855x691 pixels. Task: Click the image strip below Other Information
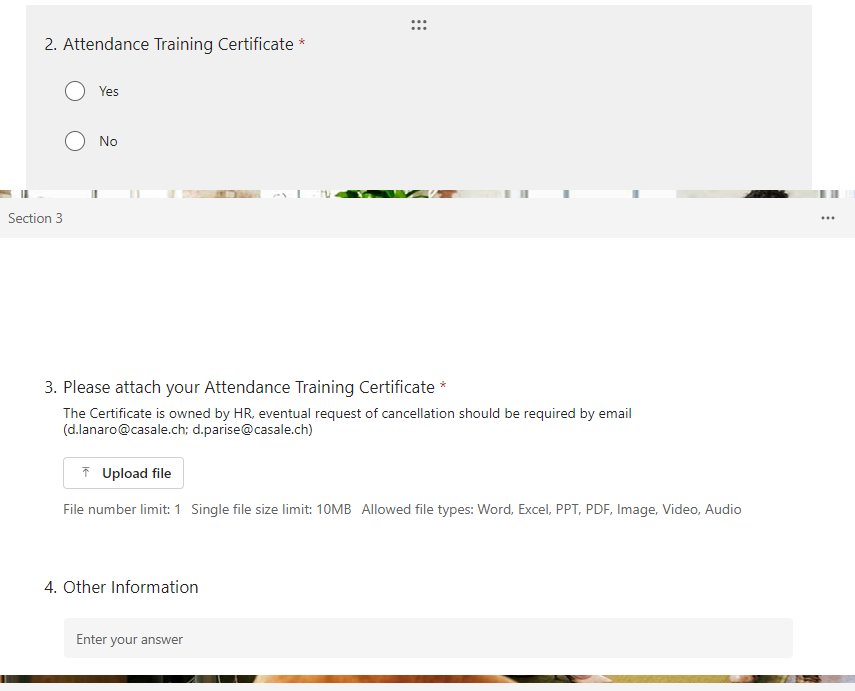(x=427, y=679)
